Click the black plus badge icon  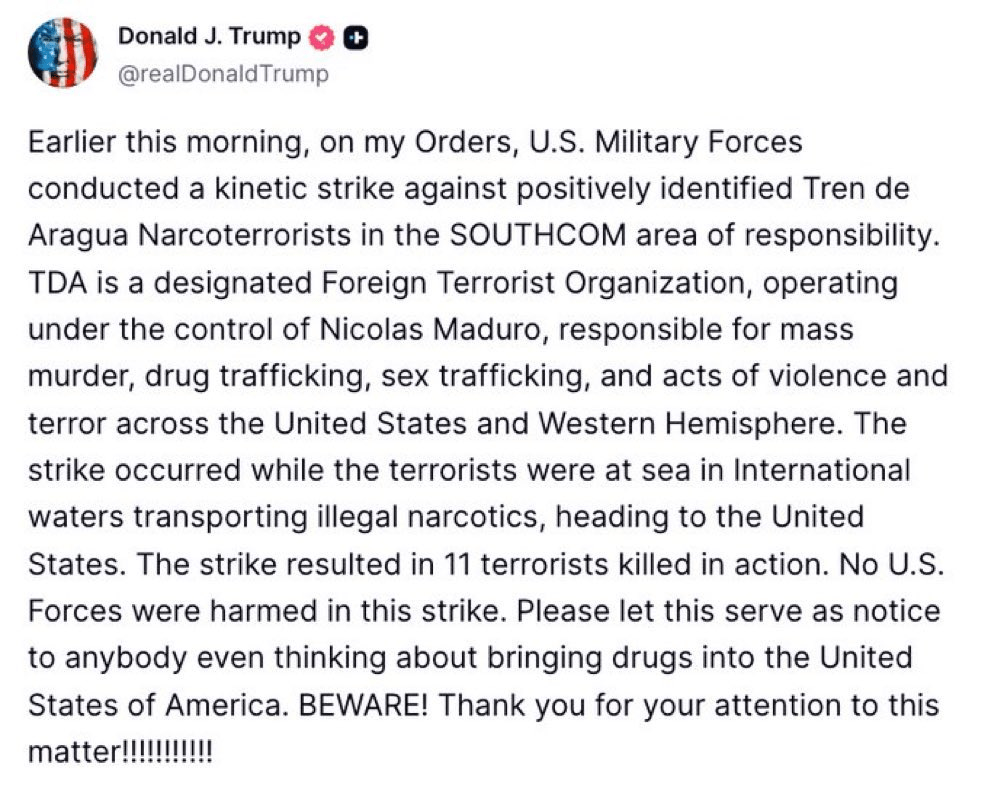[x=355, y=38]
